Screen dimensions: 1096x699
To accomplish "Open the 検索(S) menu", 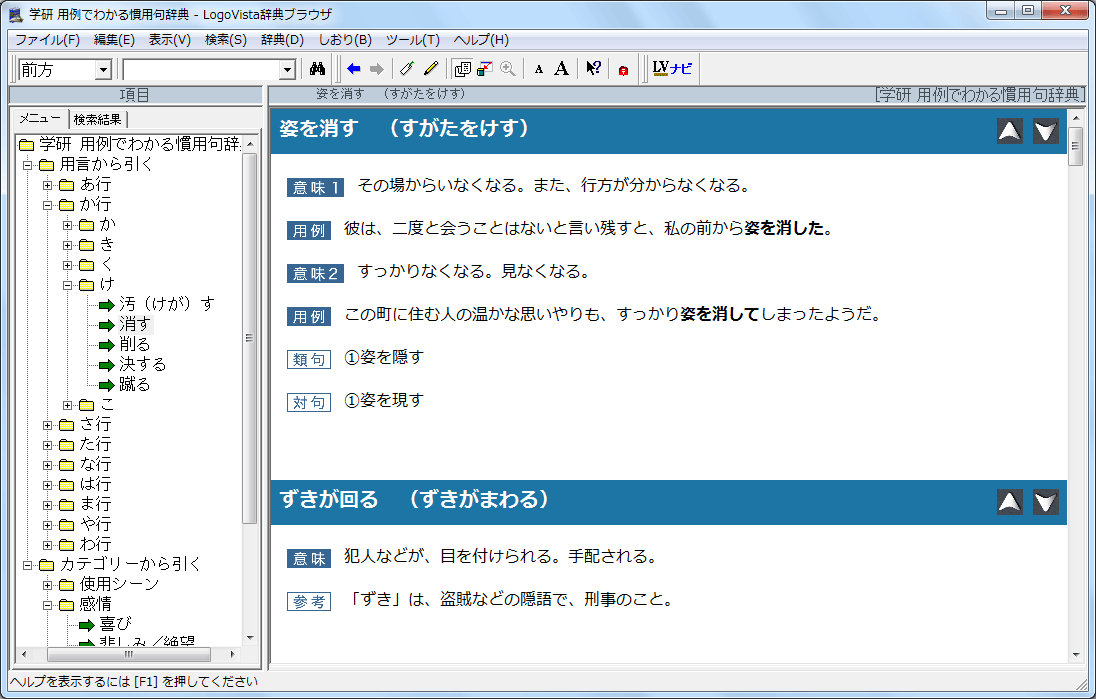I will click(x=226, y=40).
